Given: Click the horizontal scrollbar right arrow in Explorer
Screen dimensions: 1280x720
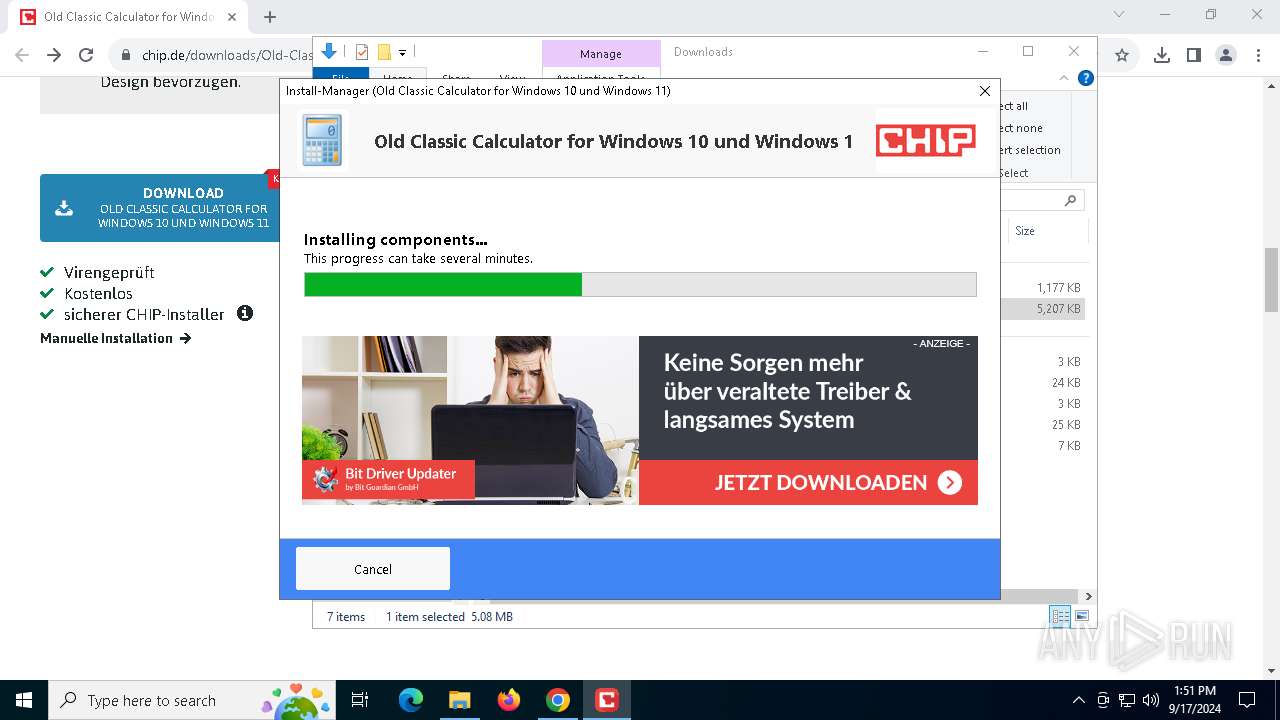Looking at the screenshot, I should pos(1088,596).
